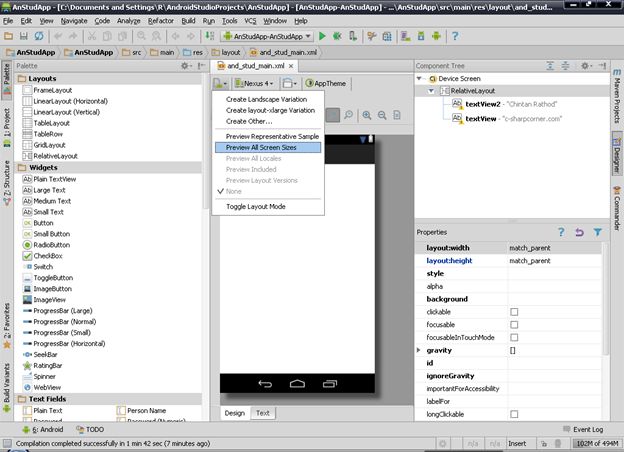
Task: Click Component Tree expand all icon
Action: [550, 66]
